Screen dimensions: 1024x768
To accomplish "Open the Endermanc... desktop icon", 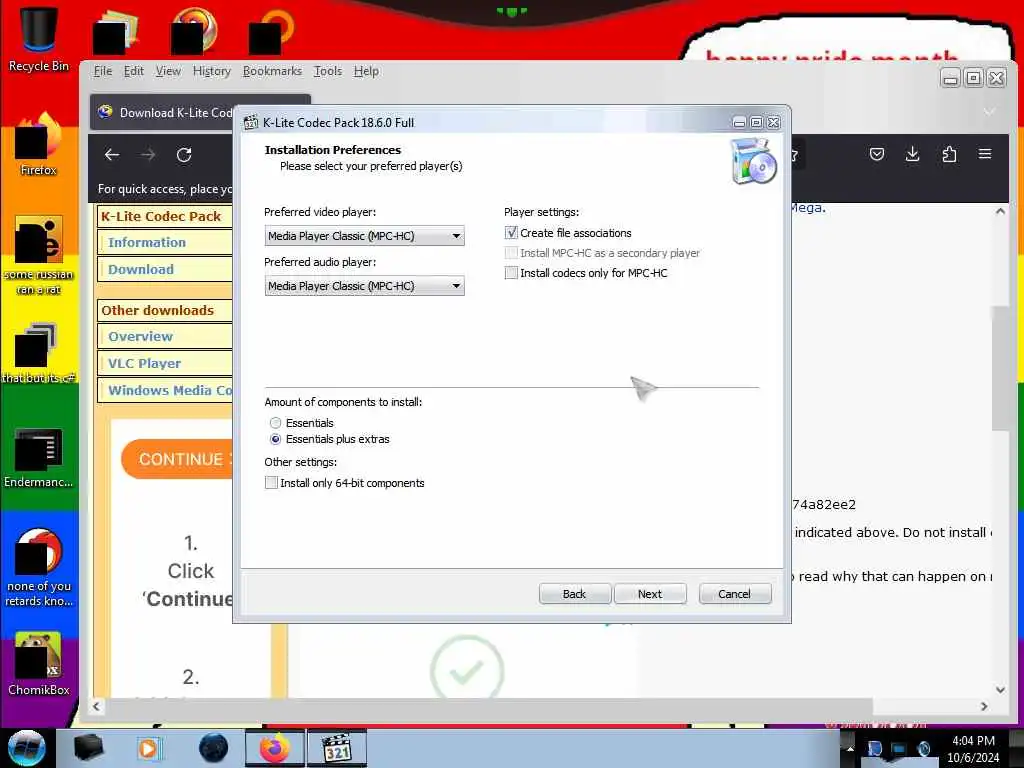I will [x=39, y=457].
